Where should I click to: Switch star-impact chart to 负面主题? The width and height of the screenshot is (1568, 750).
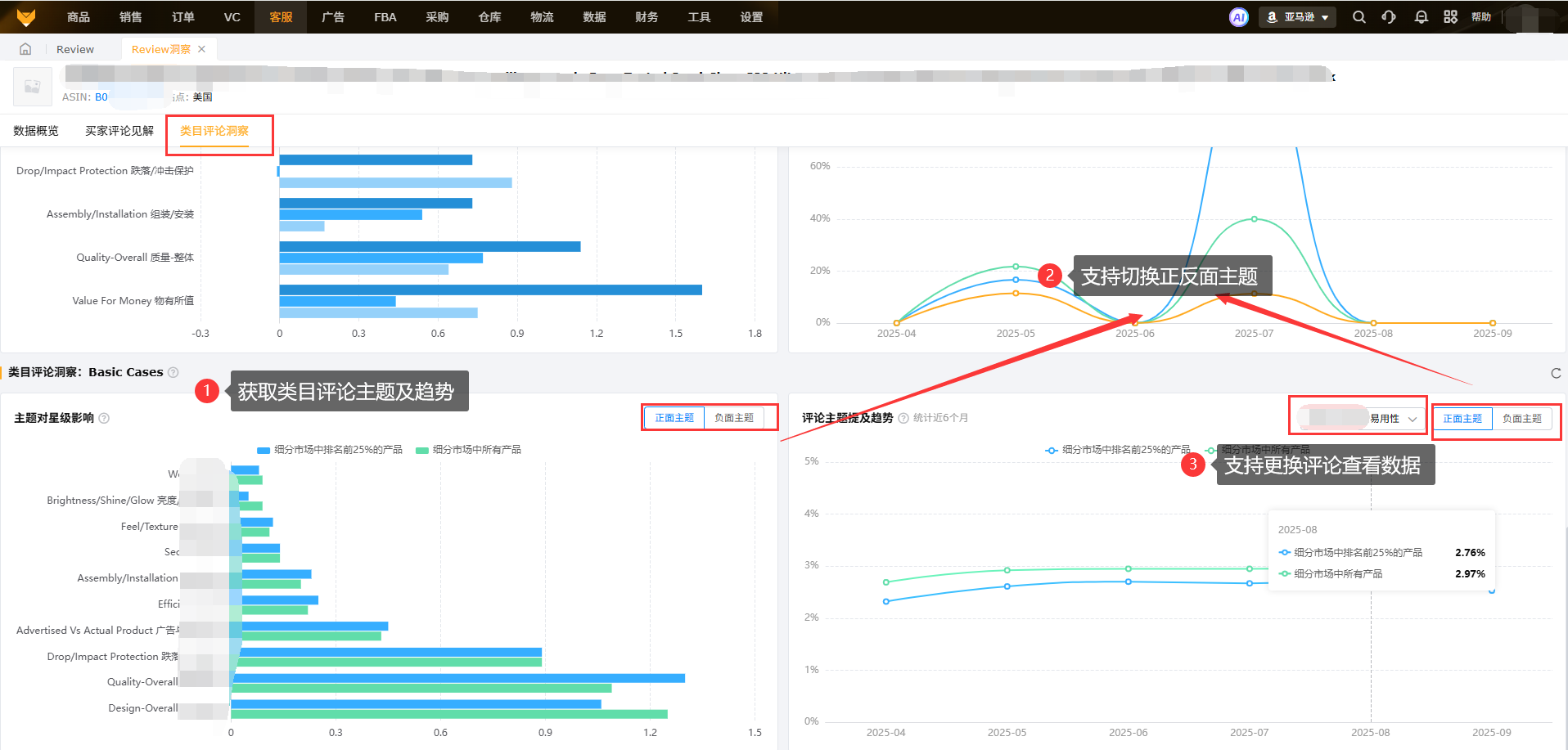pyautogui.click(x=733, y=418)
